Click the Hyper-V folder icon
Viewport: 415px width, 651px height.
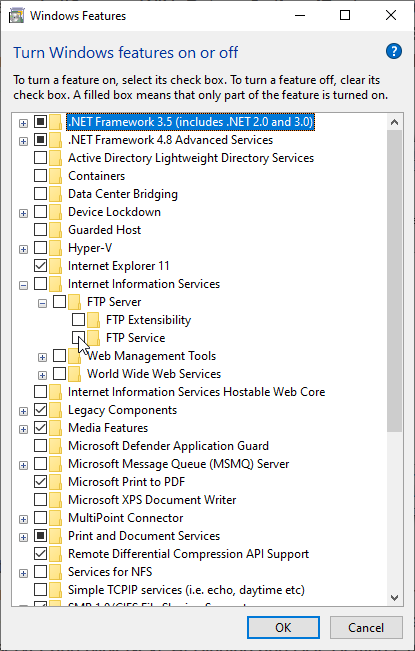click(55, 248)
